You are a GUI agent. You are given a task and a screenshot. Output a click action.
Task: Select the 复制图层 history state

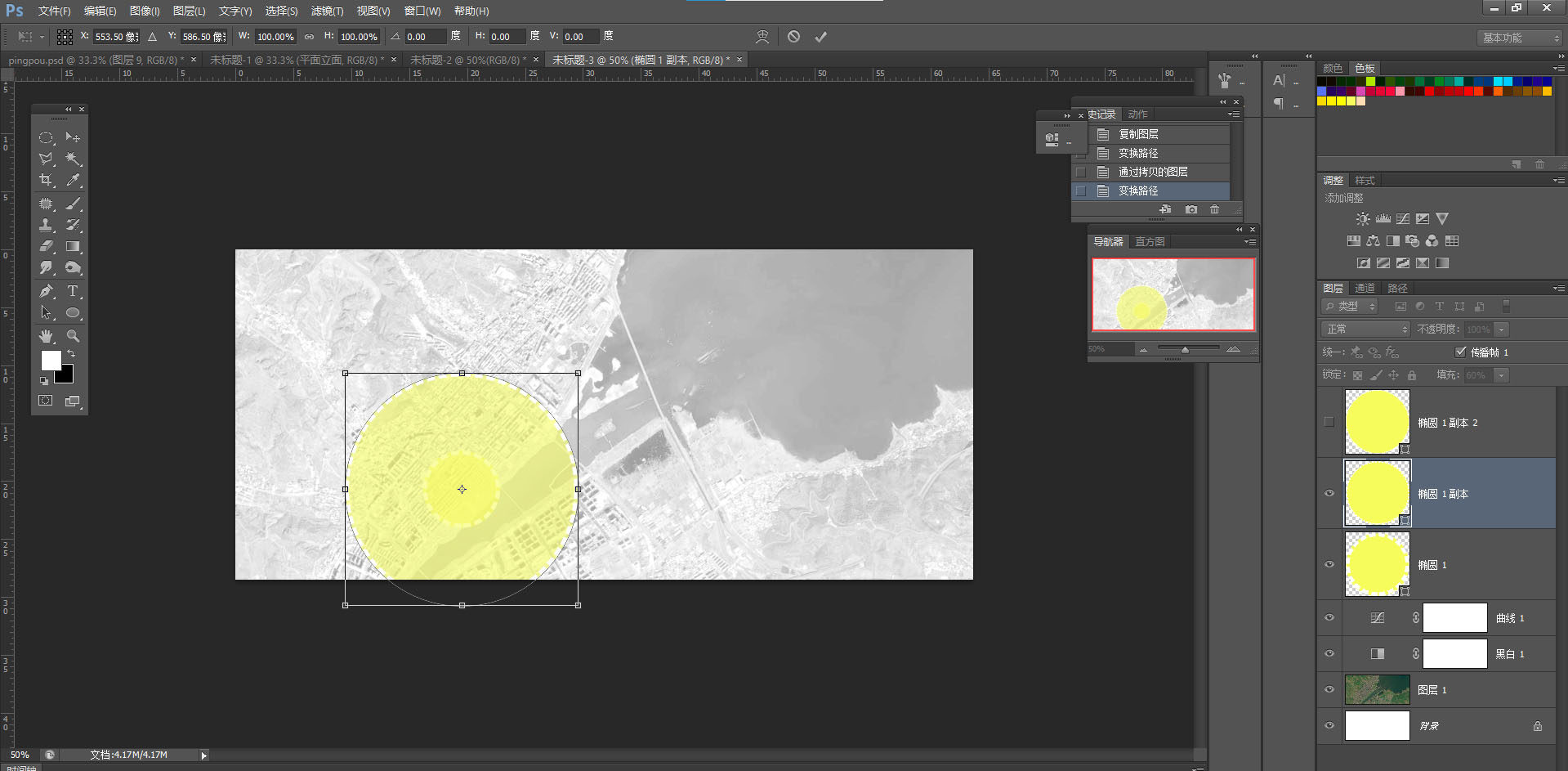pos(1138,134)
